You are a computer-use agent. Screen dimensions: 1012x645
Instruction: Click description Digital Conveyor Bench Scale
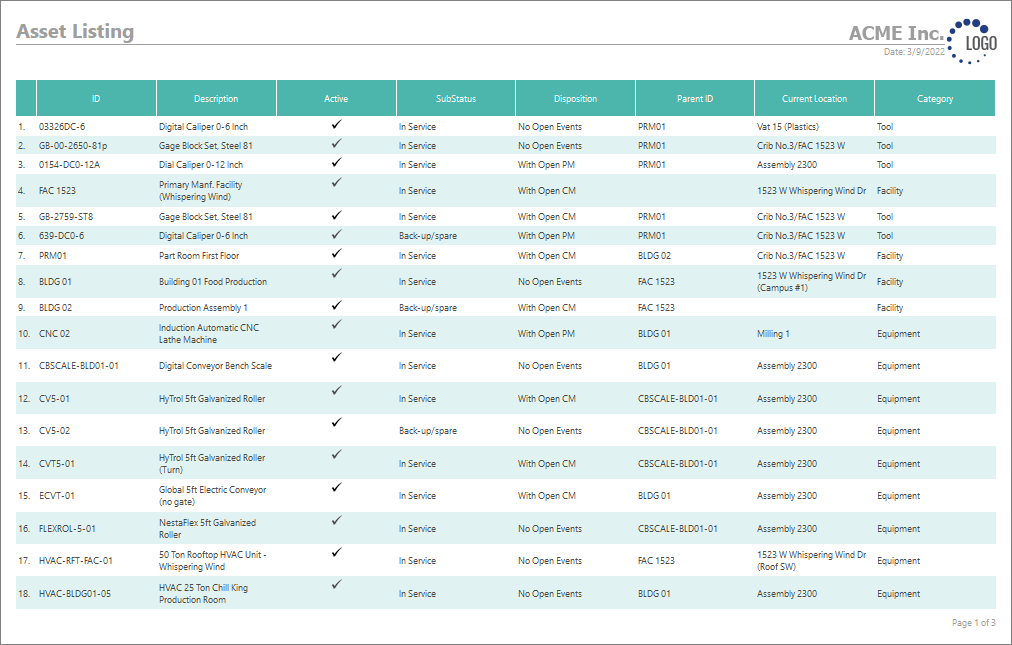point(216,365)
